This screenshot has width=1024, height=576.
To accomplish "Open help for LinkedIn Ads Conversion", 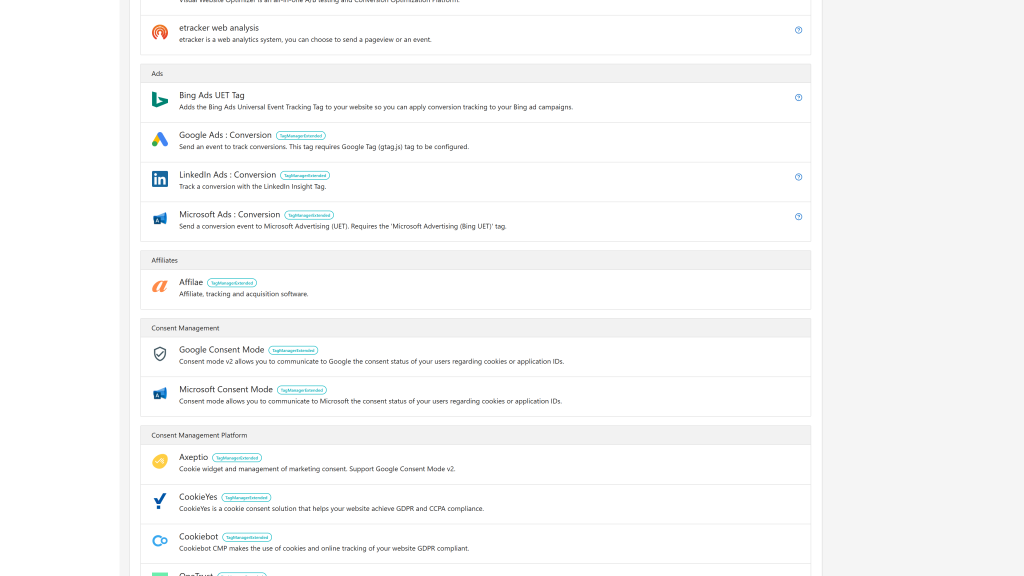I will [x=798, y=177].
